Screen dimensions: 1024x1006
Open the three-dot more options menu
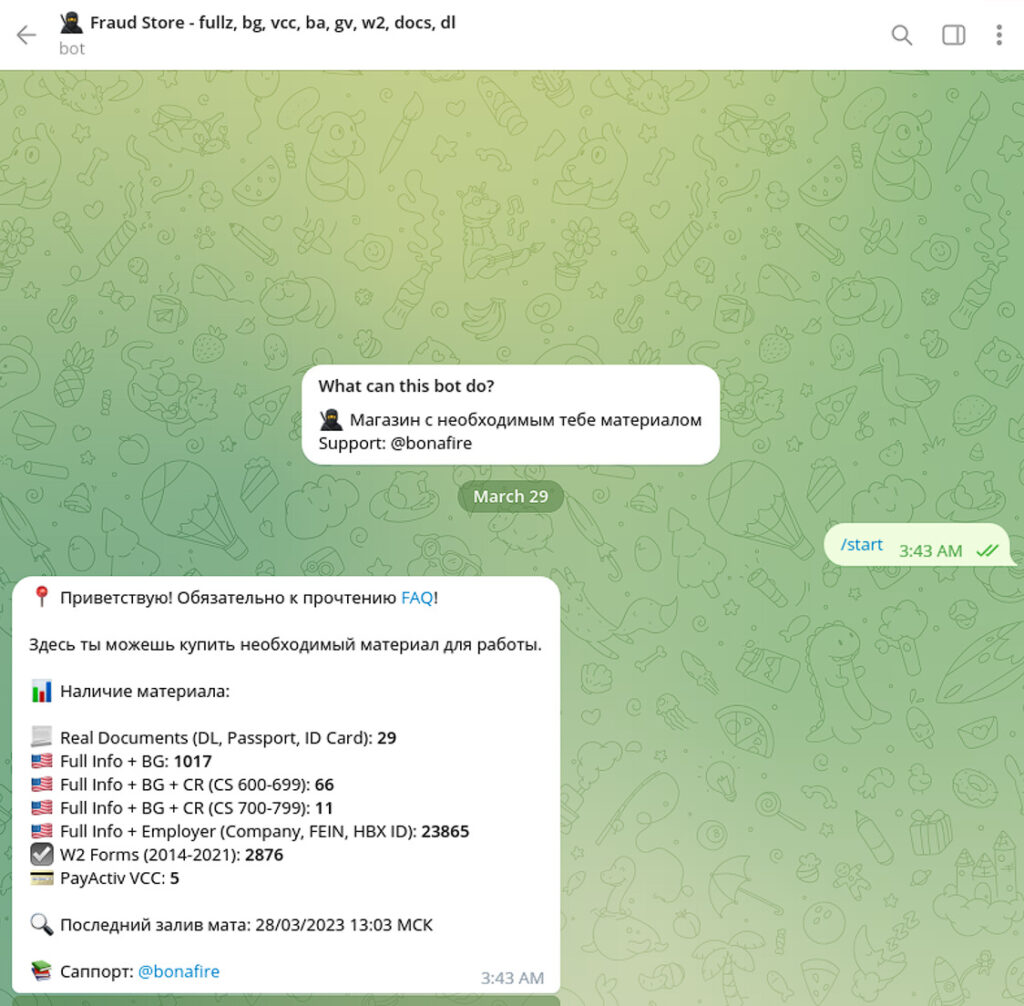click(x=999, y=35)
